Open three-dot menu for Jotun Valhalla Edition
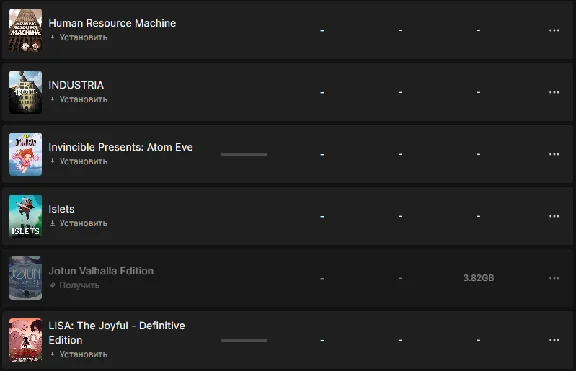The width and height of the screenshot is (576, 371). pos(554,278)
